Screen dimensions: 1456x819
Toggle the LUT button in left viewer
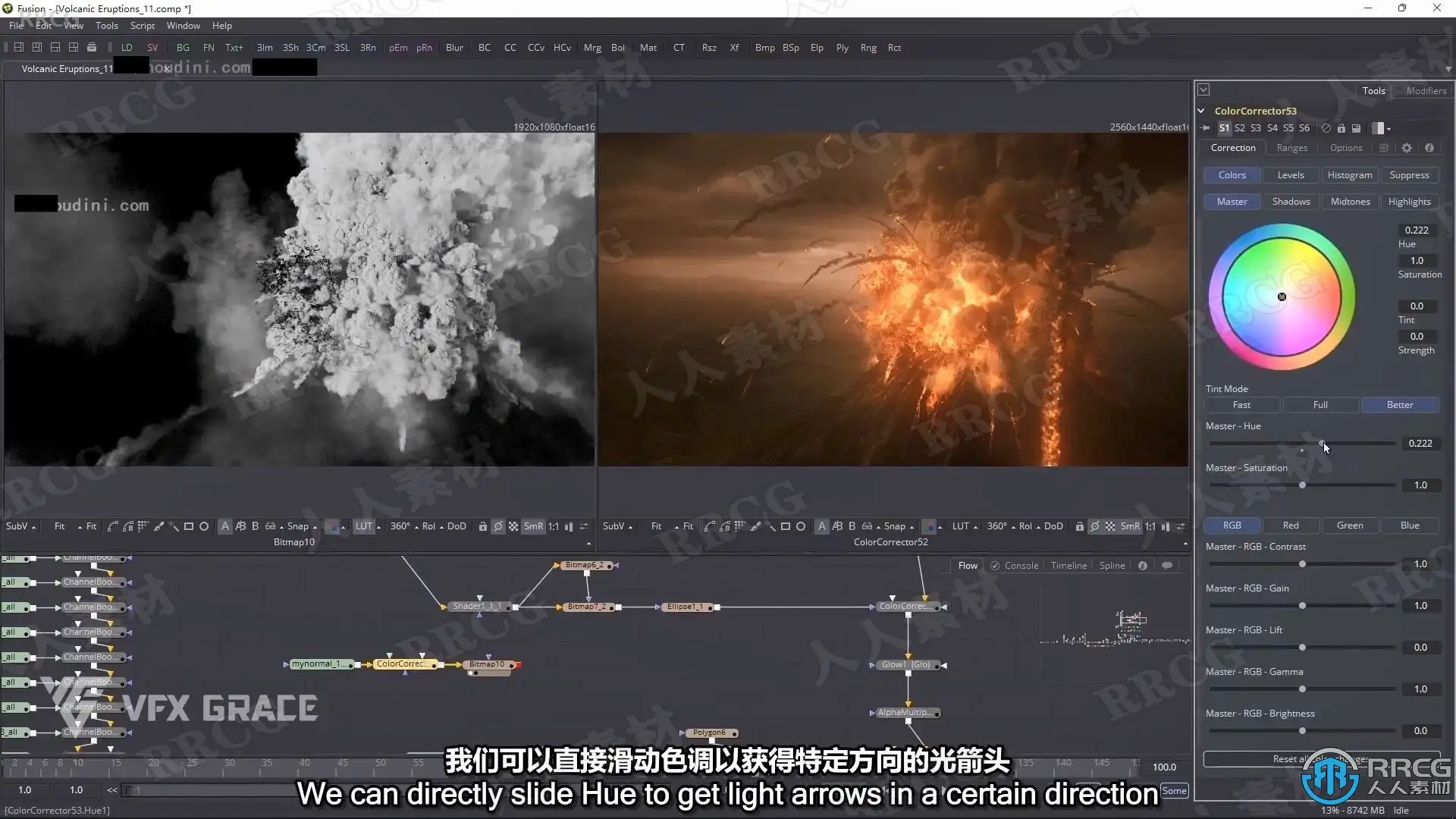coord(364,526)
